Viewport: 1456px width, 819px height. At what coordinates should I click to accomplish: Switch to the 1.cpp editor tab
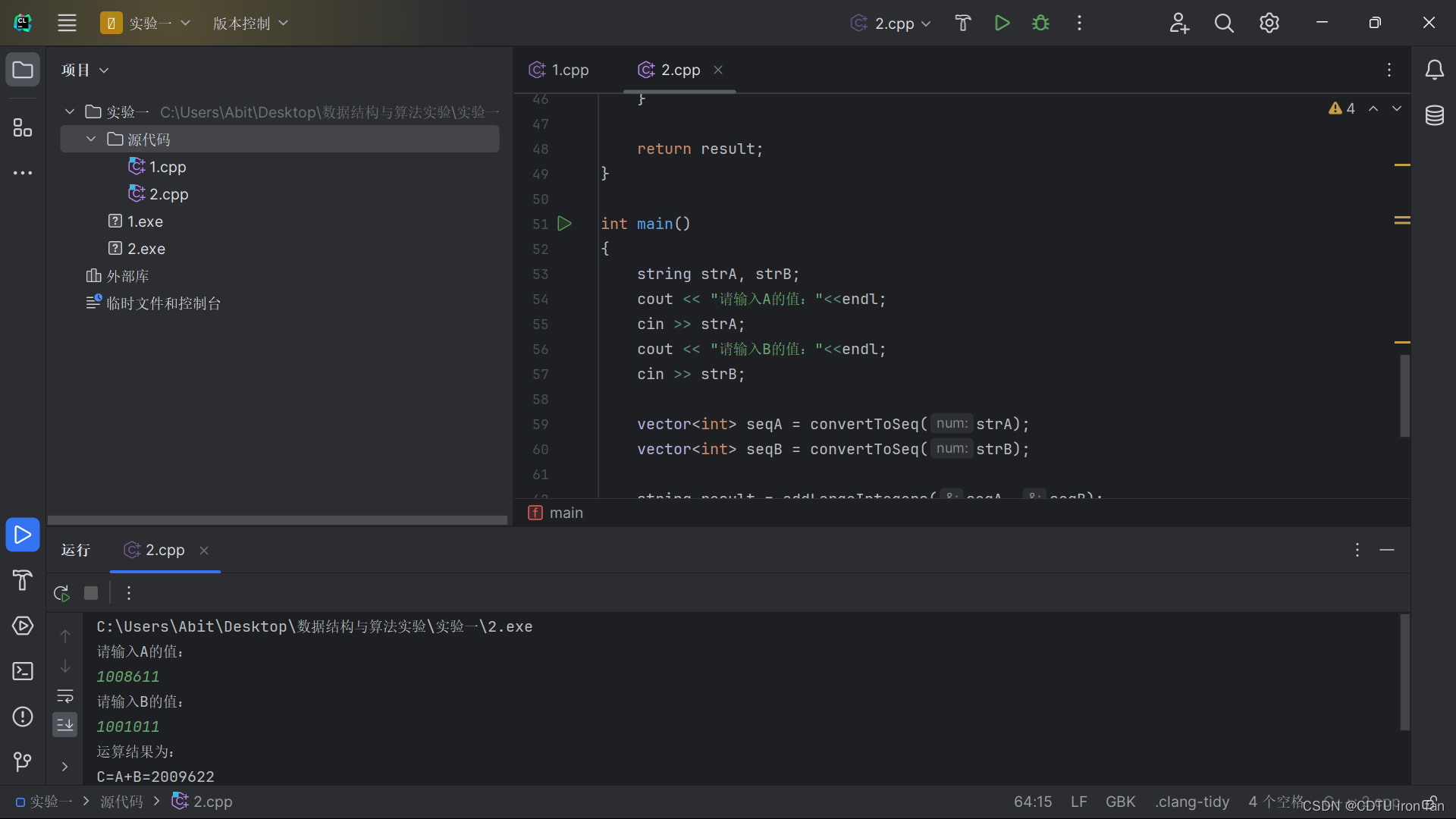click(x=560, y=70)
